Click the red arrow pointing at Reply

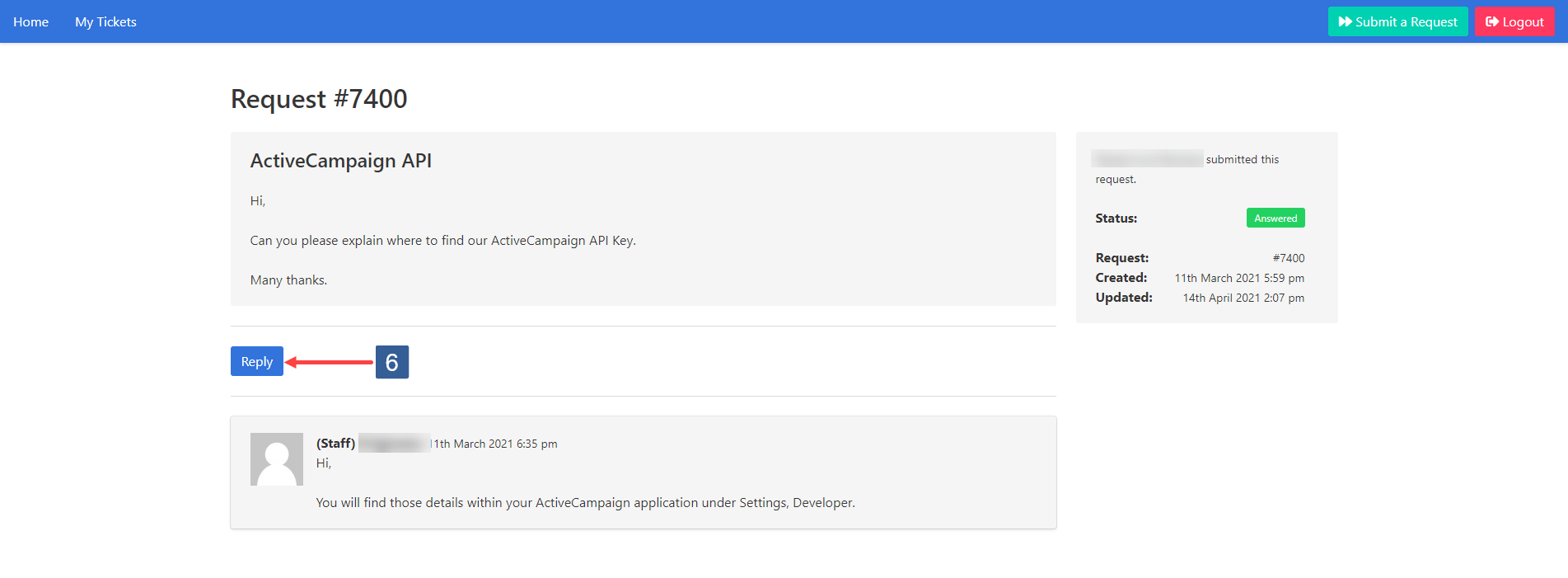pyautogui.click(x=330, y=362)
